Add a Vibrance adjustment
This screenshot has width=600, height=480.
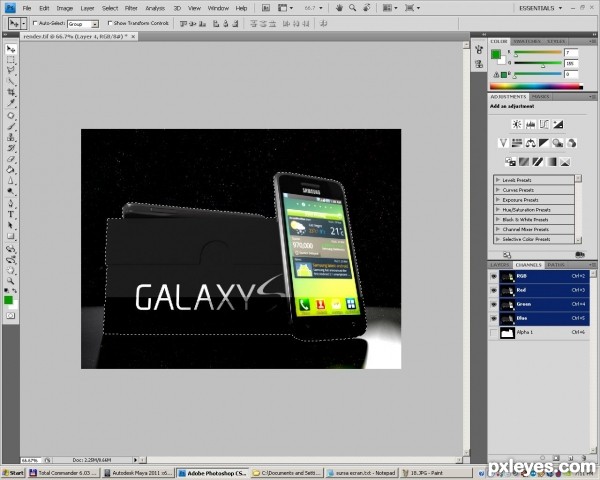pos(503,143)
